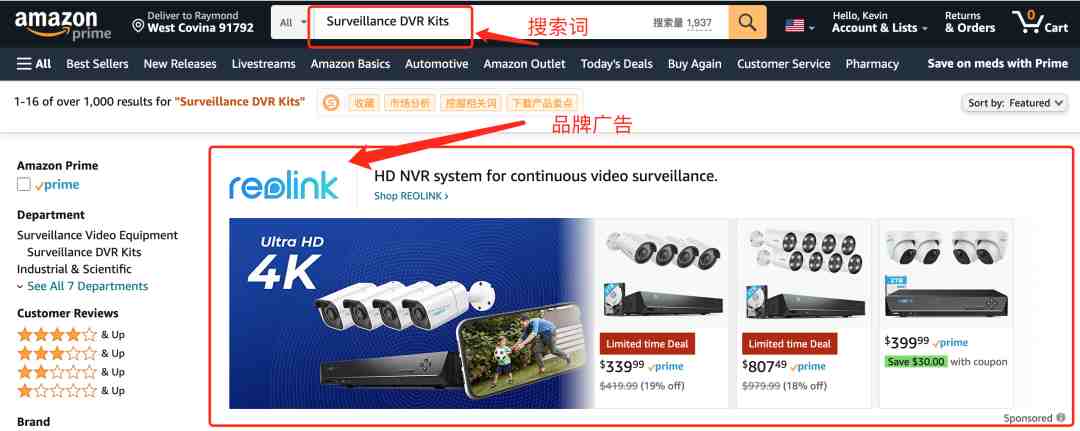Open Best Sellers navigation item
This screenshot has width=1080, height=431.
pyautogui.click(x=97, y=64)
